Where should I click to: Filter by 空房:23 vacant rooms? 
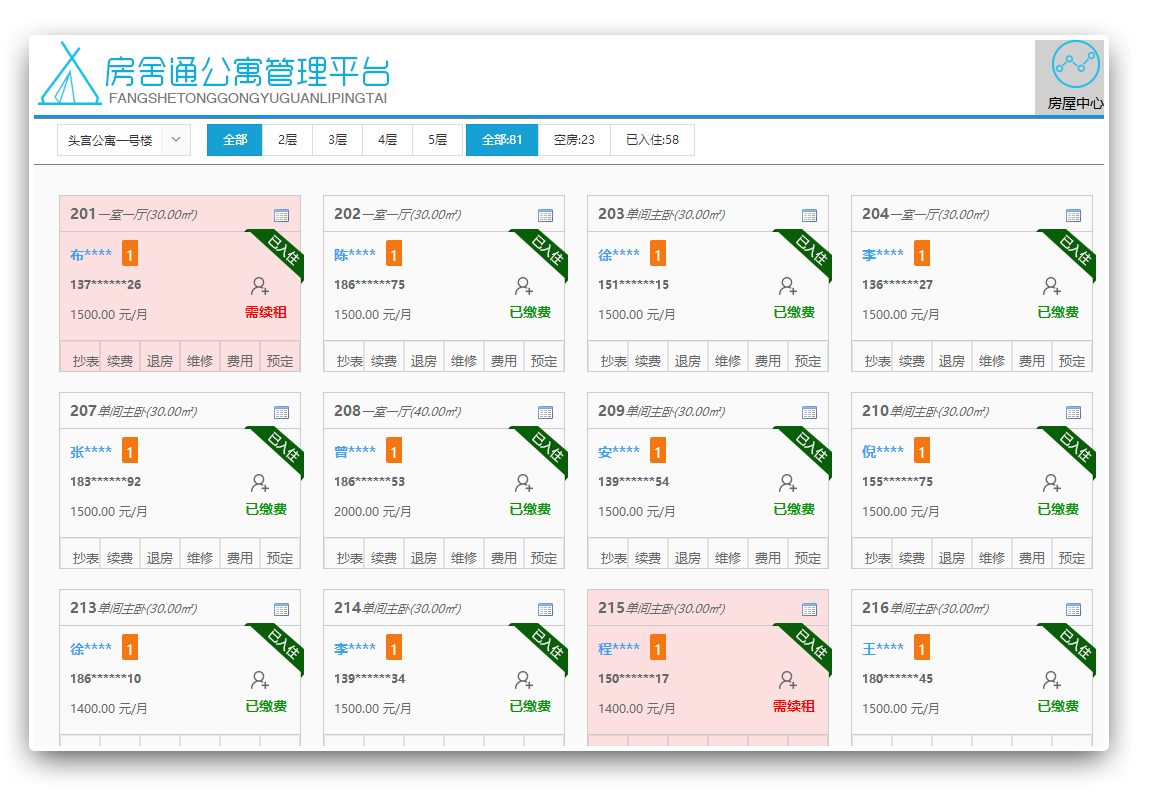click(574, 140)
